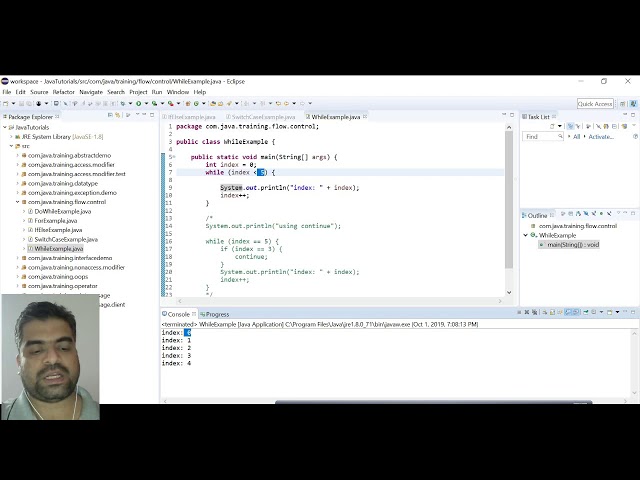The height and width of the screenshot is (480, 640).
Task: Toggle Link with Editor in Package Explorer
Action: point(118,116)
